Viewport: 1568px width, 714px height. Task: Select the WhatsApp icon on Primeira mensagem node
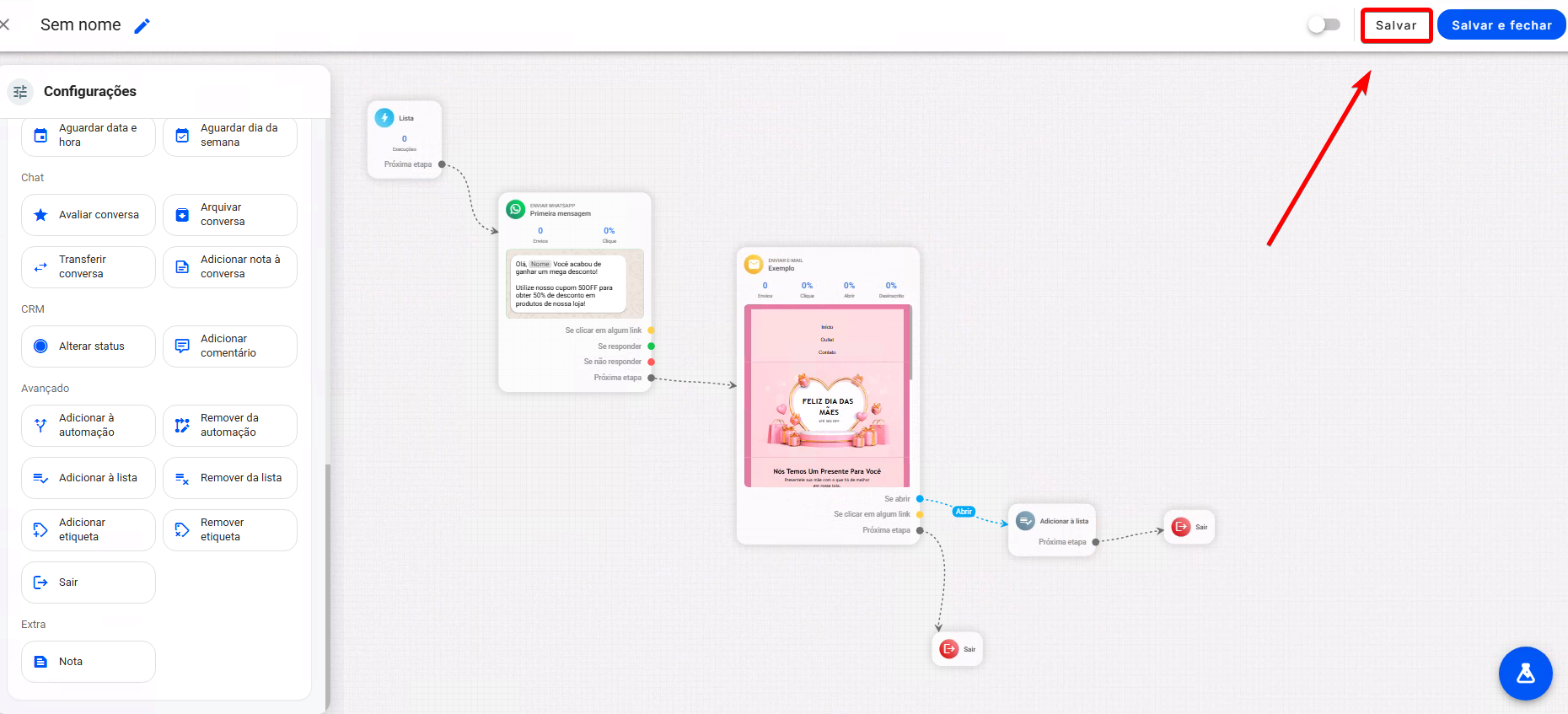click(x=515, y=209)
